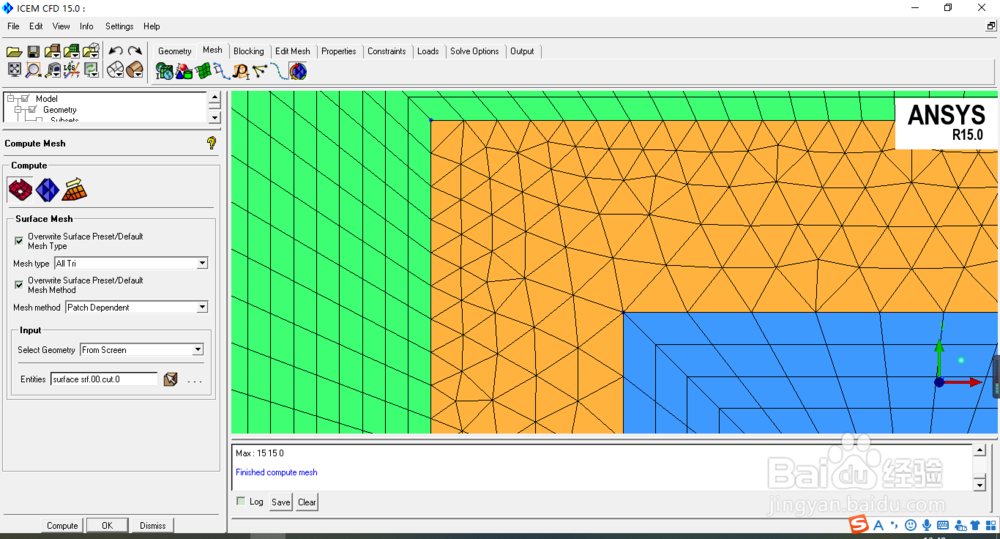This screenshot has width=1000, height=539.
Task: Open Compute Mesh help question-mark icon
Action: [212, 143]
